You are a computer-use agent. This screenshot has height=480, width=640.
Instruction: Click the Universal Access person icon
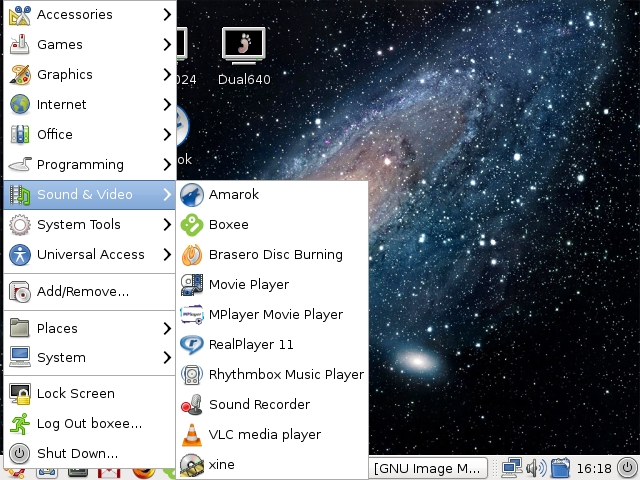tap(20, 255)
